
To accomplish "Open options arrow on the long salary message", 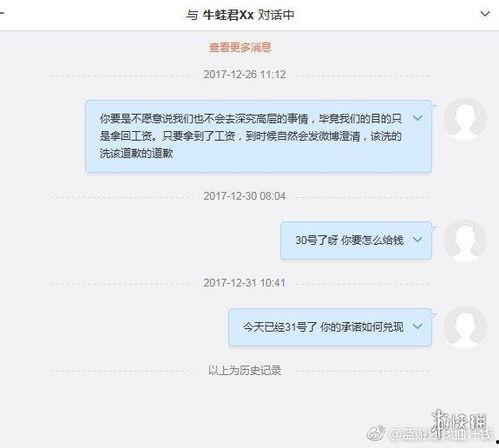I will point(417,118).
